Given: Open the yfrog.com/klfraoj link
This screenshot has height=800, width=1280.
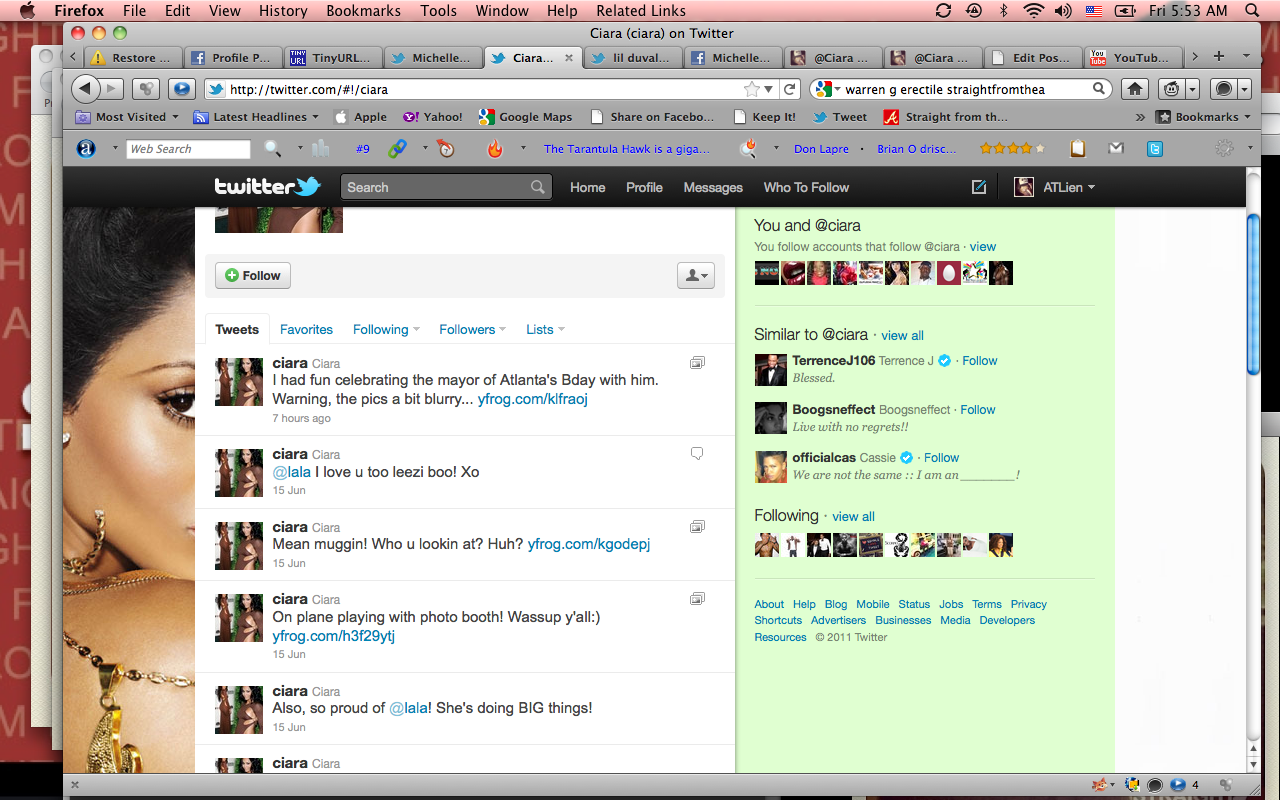Looking at the screenshot, I should coord(532,399).
